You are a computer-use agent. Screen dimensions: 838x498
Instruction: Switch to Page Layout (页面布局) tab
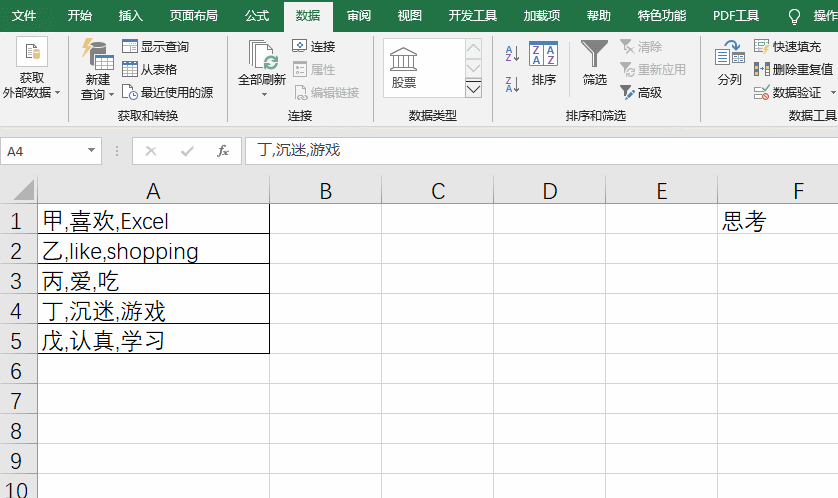193,15
